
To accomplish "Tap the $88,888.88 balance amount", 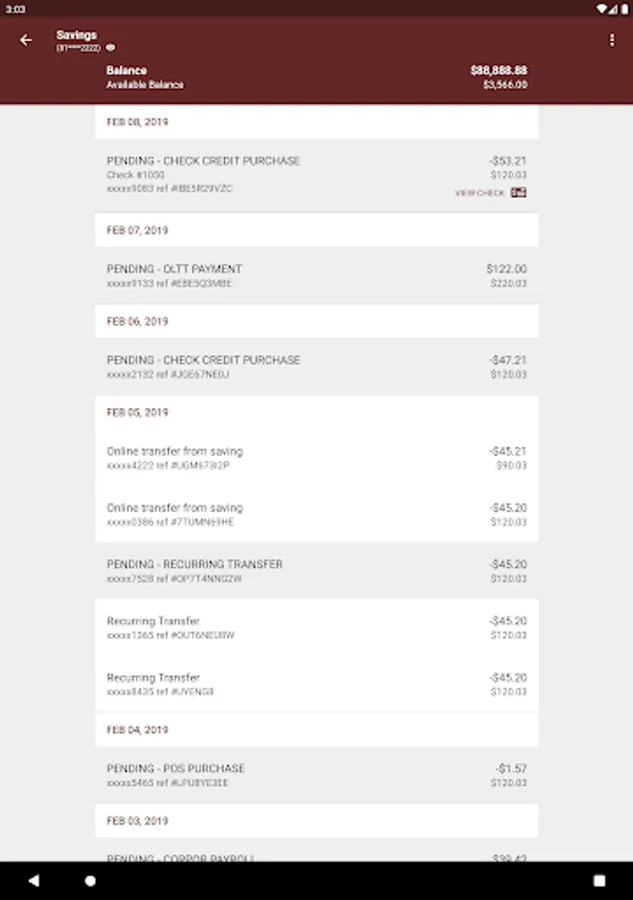I will 498,71.
